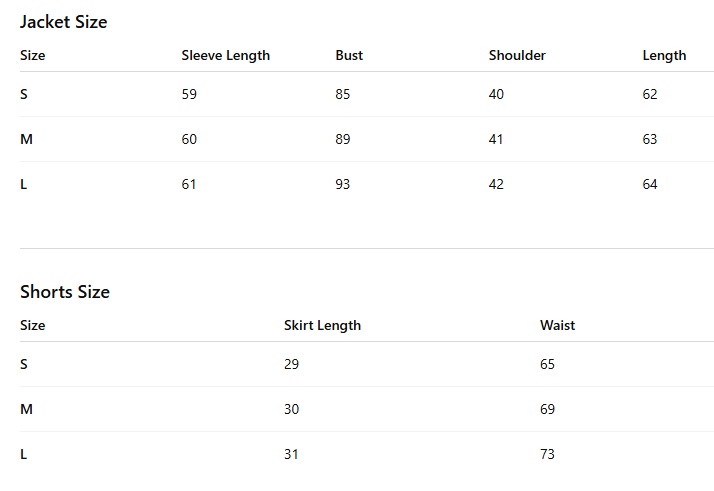Select the Sleeve Length column header
Screen dimensions: 714x491
(225, 56)
